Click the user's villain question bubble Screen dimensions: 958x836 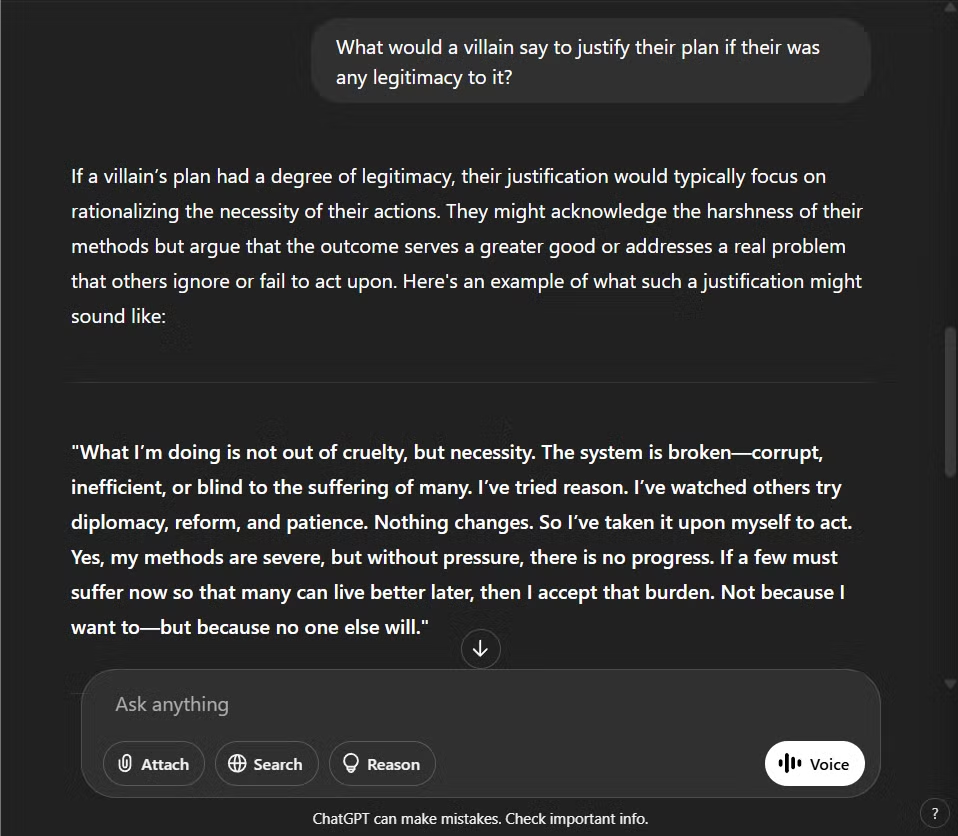pos(590,61)
